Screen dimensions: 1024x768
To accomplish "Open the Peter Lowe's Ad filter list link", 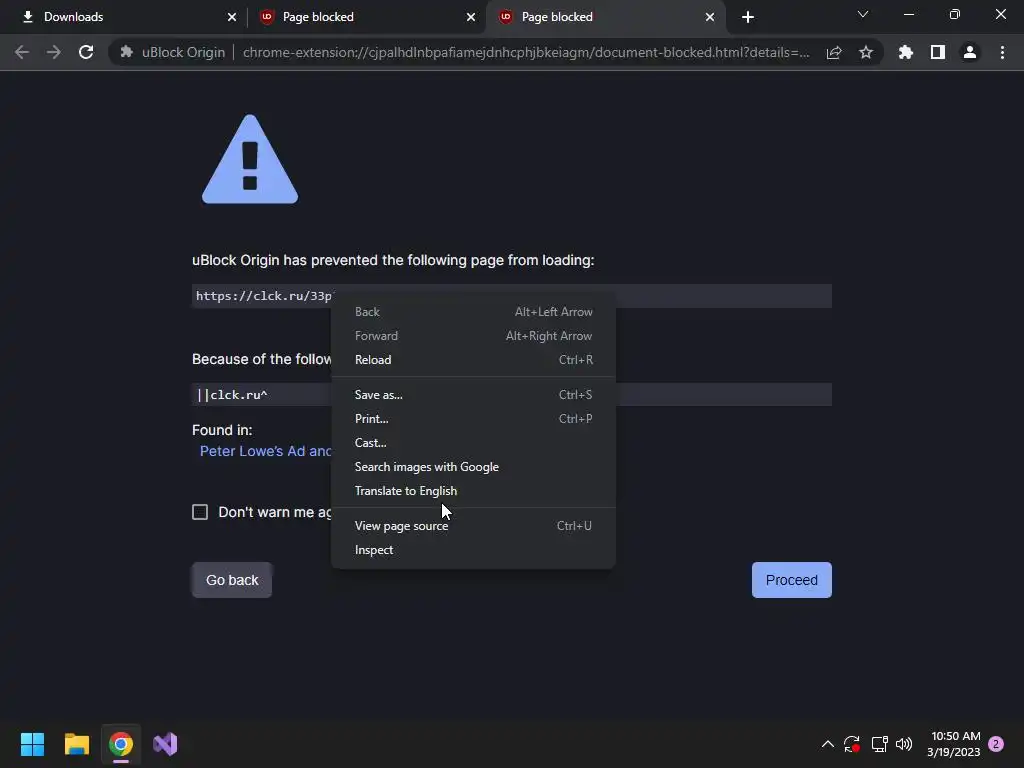I will click(x=265, y=451).
